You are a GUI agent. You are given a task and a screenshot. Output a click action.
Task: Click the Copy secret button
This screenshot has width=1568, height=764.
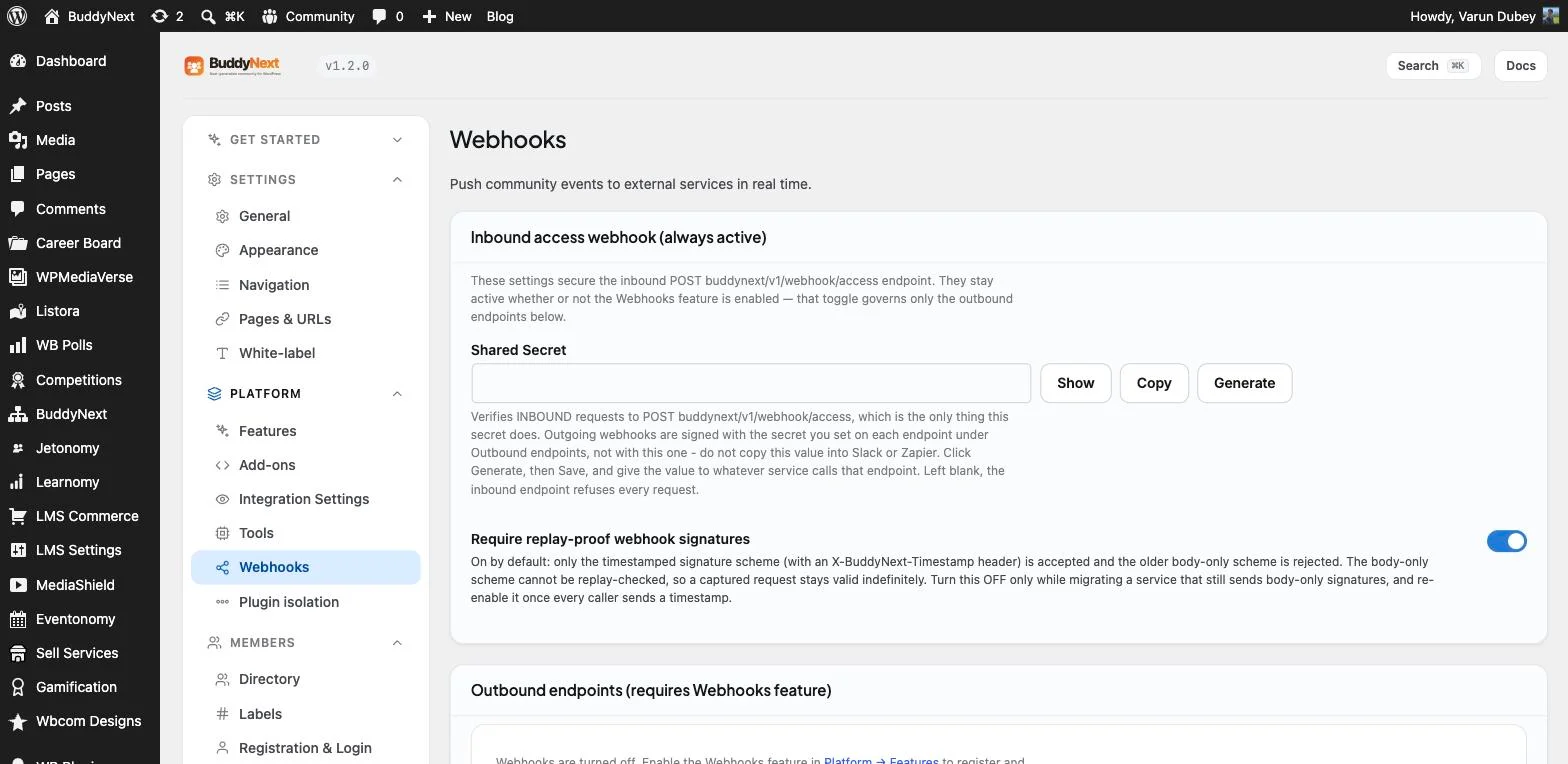click(x=1154, y=383)
